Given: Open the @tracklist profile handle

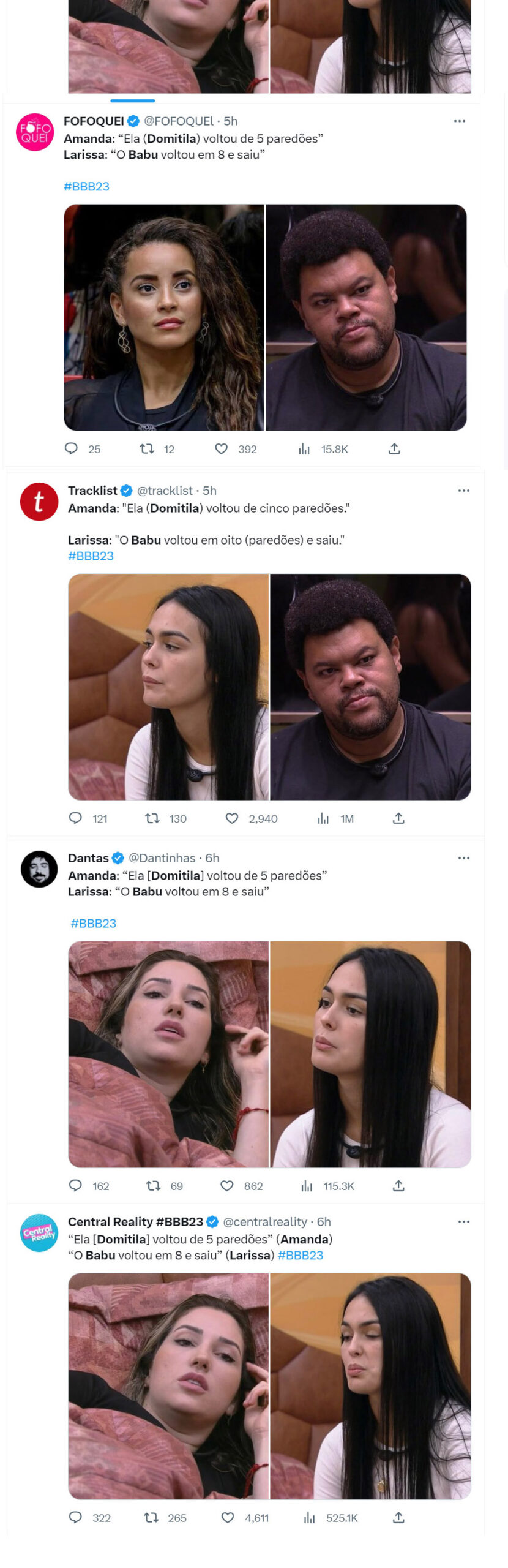Looking at the screenshot, I should [x=165, y=491].
